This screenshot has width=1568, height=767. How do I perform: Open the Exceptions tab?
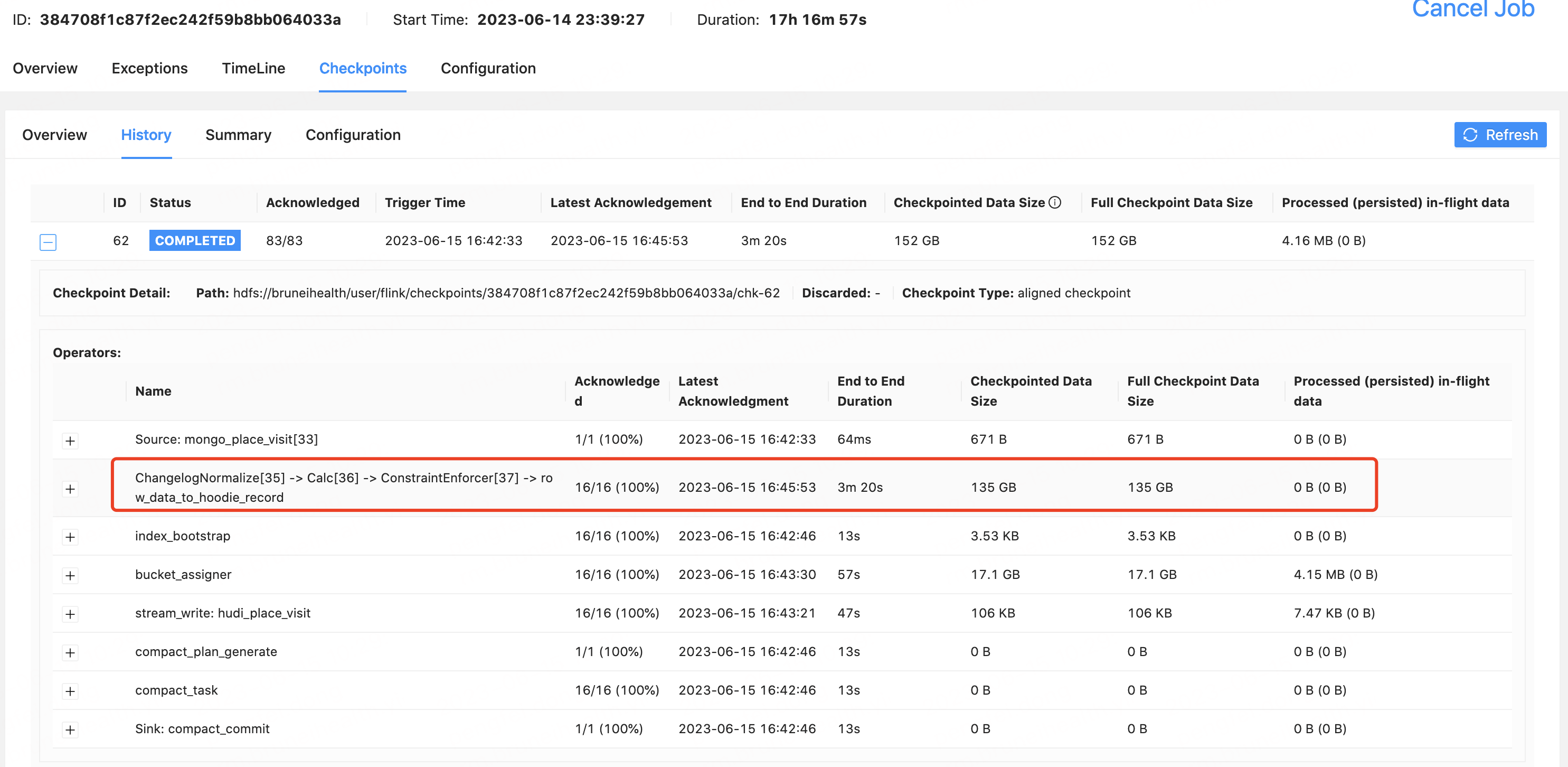[x=149, y=68]
